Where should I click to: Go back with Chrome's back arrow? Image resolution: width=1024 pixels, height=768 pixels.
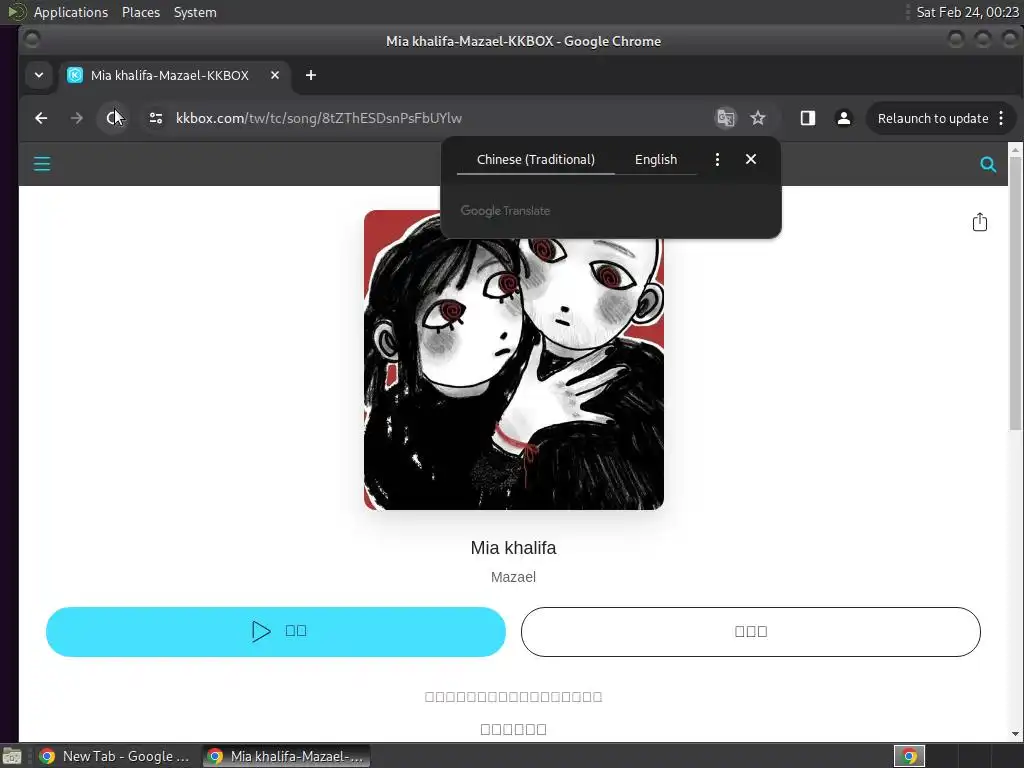click(41, 118)
